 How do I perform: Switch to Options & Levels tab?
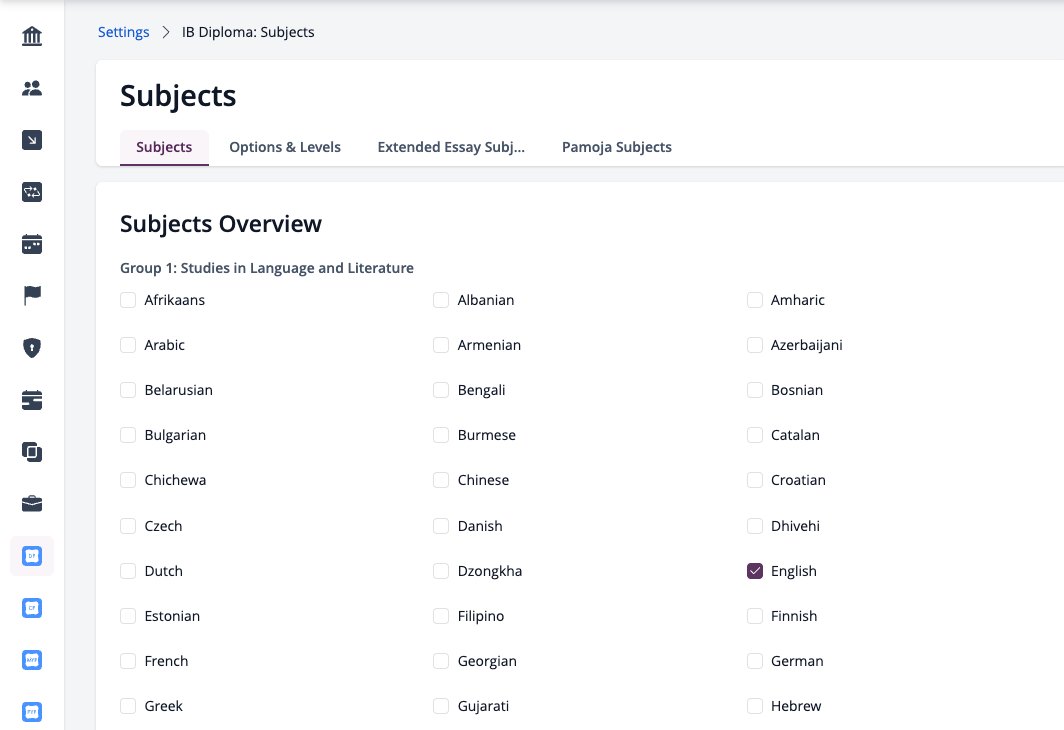(285, 147)
